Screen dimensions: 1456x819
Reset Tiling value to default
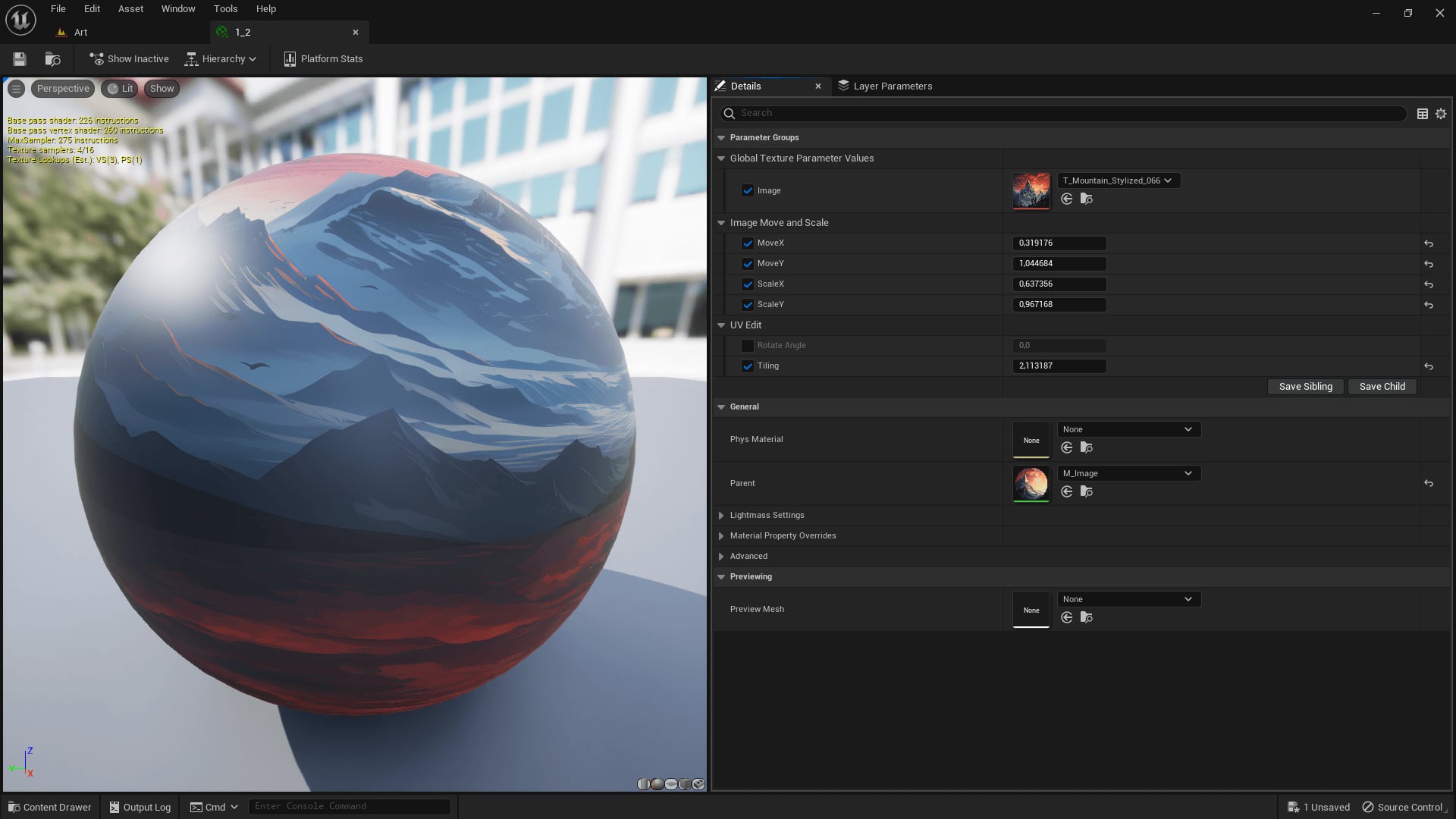point(1429,366)
